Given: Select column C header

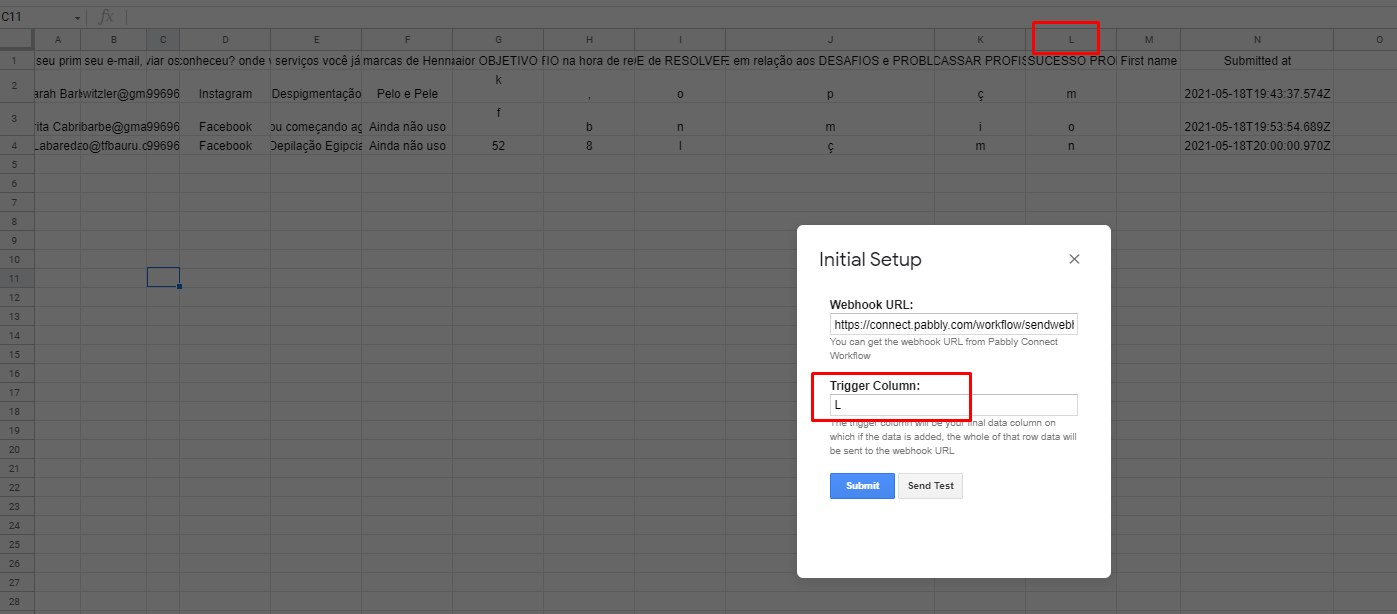Looking at the screenshot, I should [163, 39].
